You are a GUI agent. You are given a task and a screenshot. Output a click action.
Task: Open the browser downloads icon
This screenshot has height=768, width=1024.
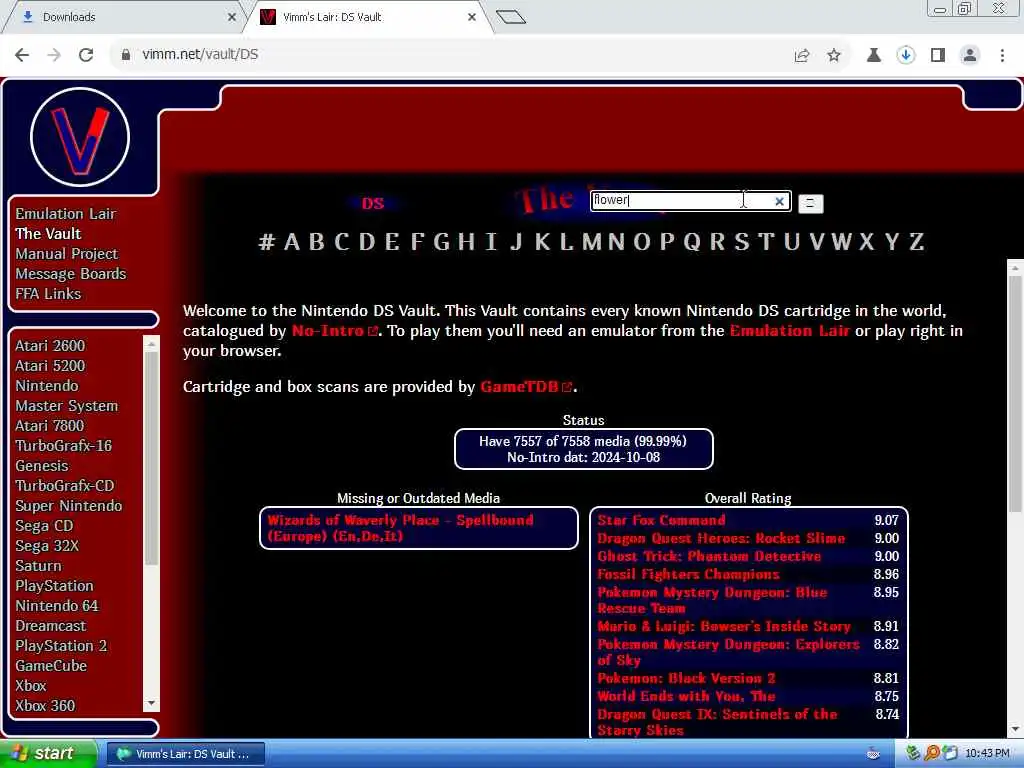[x=906, y=56]
